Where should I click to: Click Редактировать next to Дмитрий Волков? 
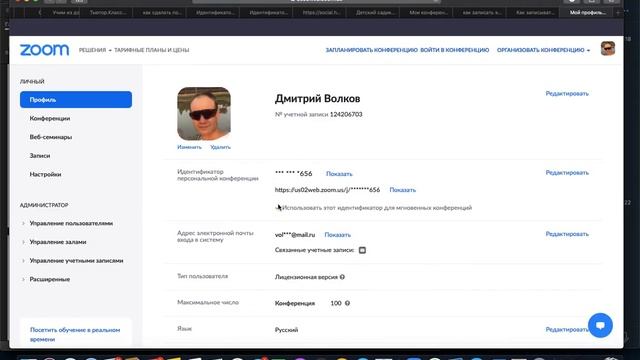pyautogui.click(x=567, y=93)
